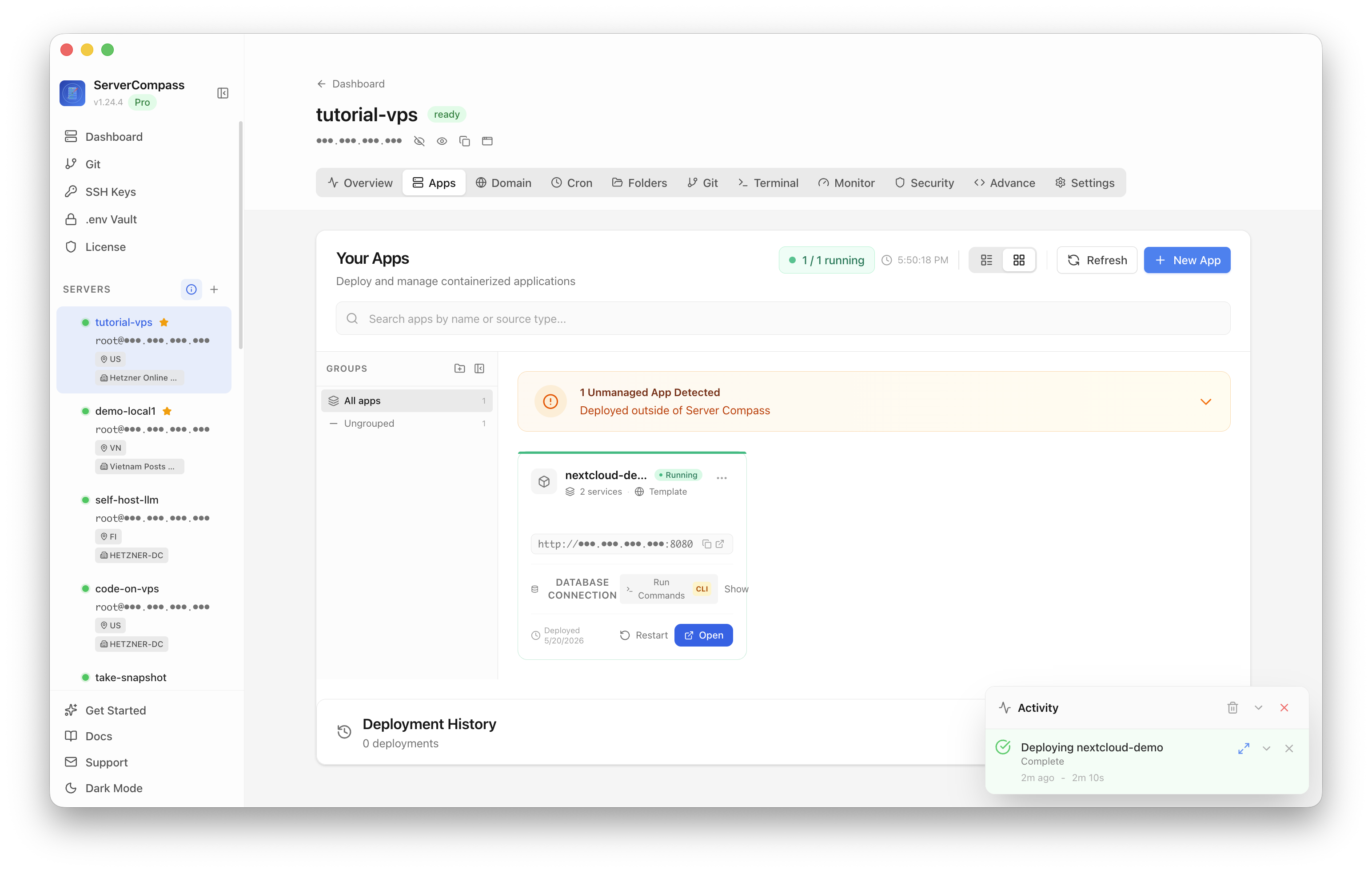Screen dimensions: 1372x873
Task: Expand Deploying nextcloud-demo details chevron
Action: (x=1267, y=748)
